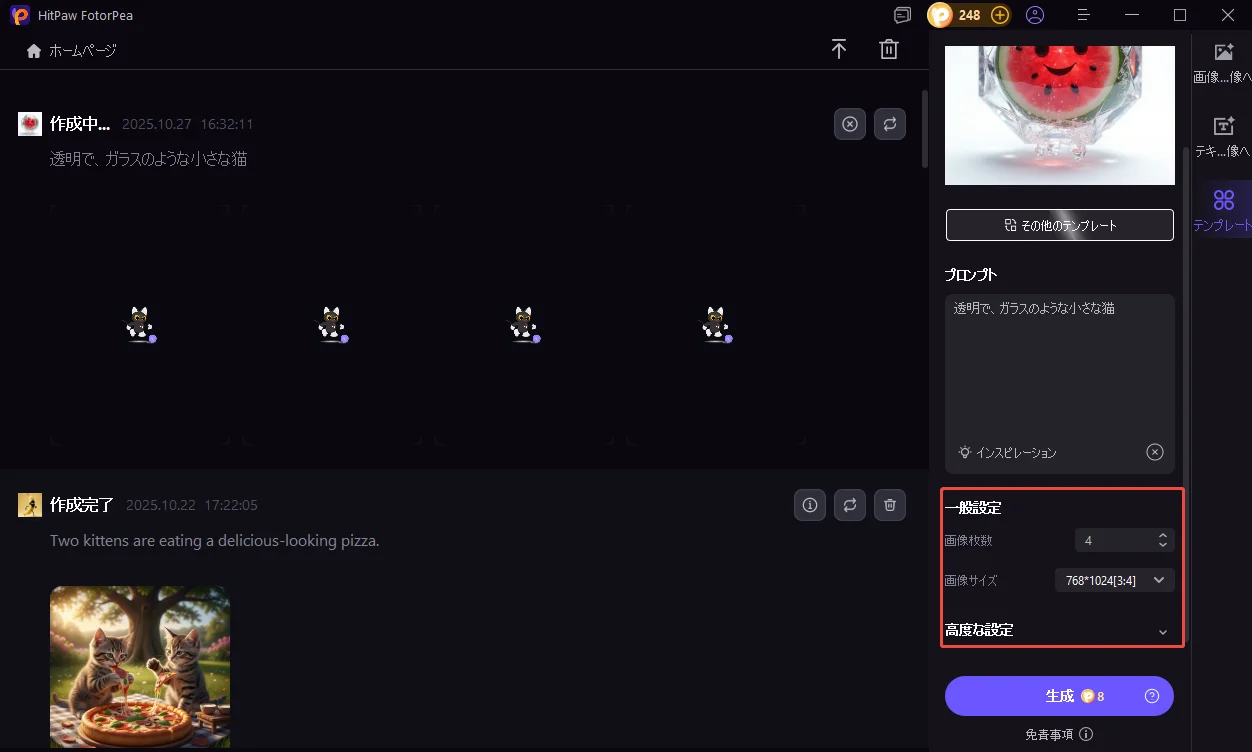Increase the image count stepper
Image resolution: width=1252 pixels, height=752 pixels.
click(x=1162, y=535)
